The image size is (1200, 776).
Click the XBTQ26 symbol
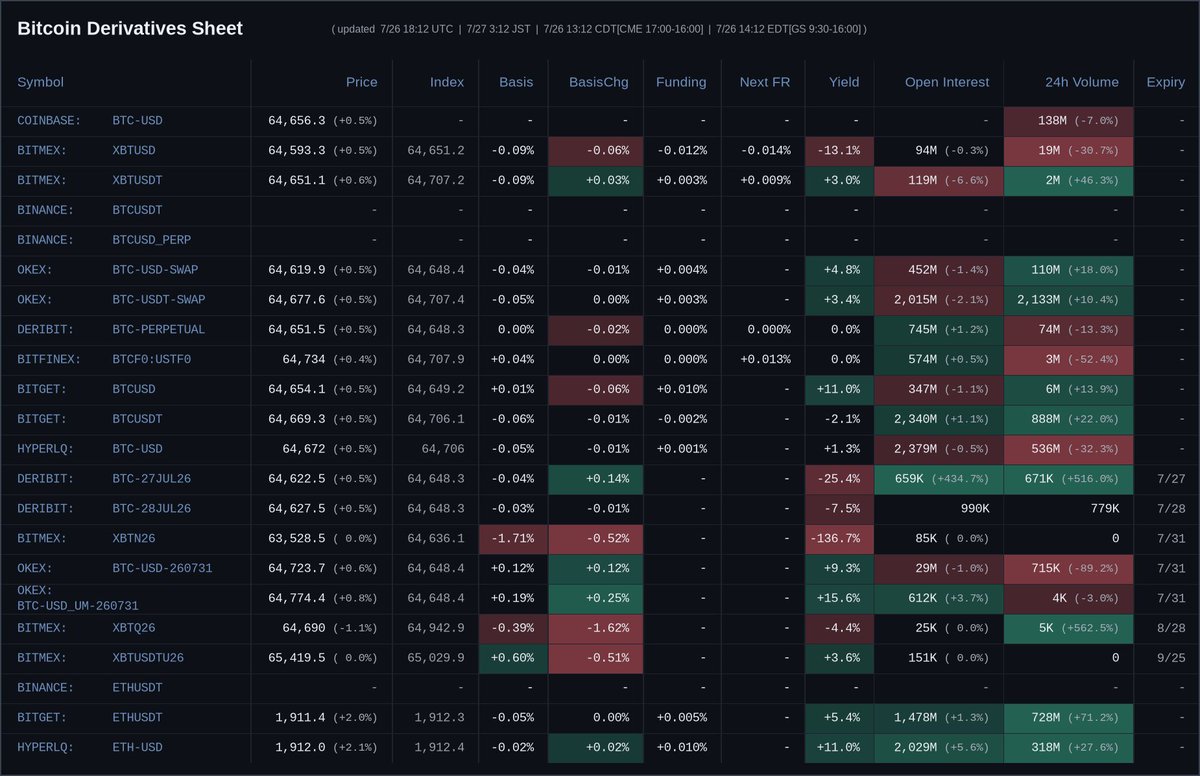[134, 628]
